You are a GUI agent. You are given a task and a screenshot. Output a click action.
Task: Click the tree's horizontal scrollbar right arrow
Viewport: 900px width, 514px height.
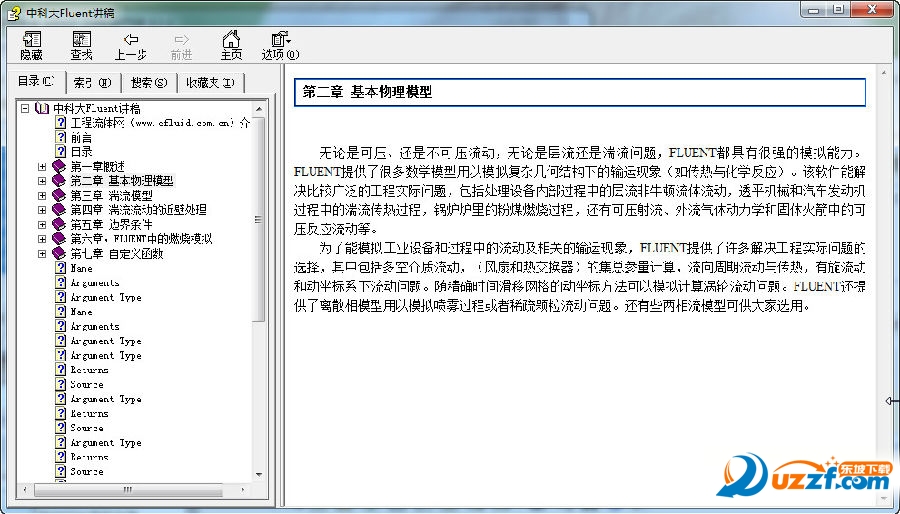[x=243, y=489]
